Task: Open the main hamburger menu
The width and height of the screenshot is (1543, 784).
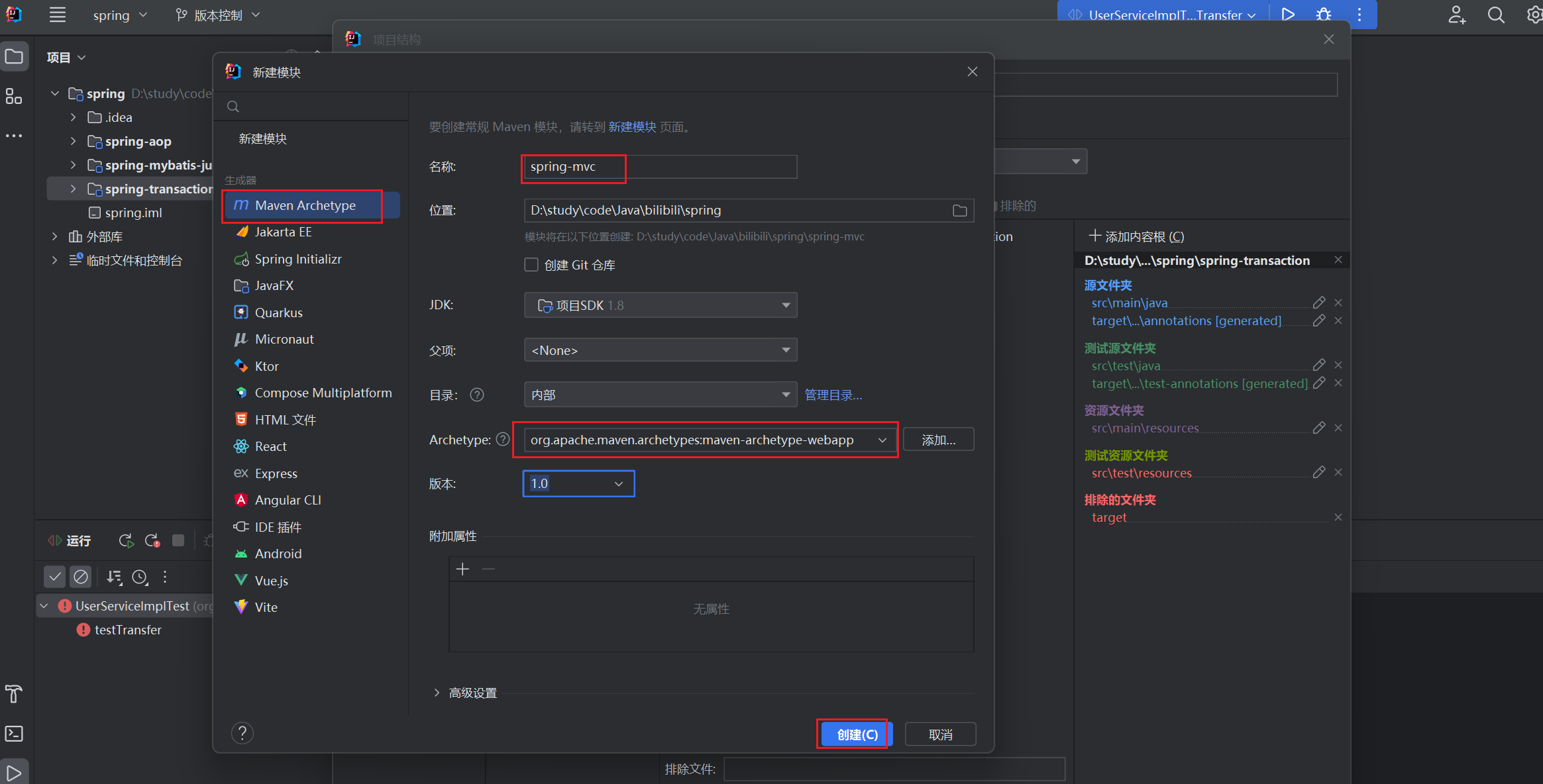Action: (x=58, y=15)
